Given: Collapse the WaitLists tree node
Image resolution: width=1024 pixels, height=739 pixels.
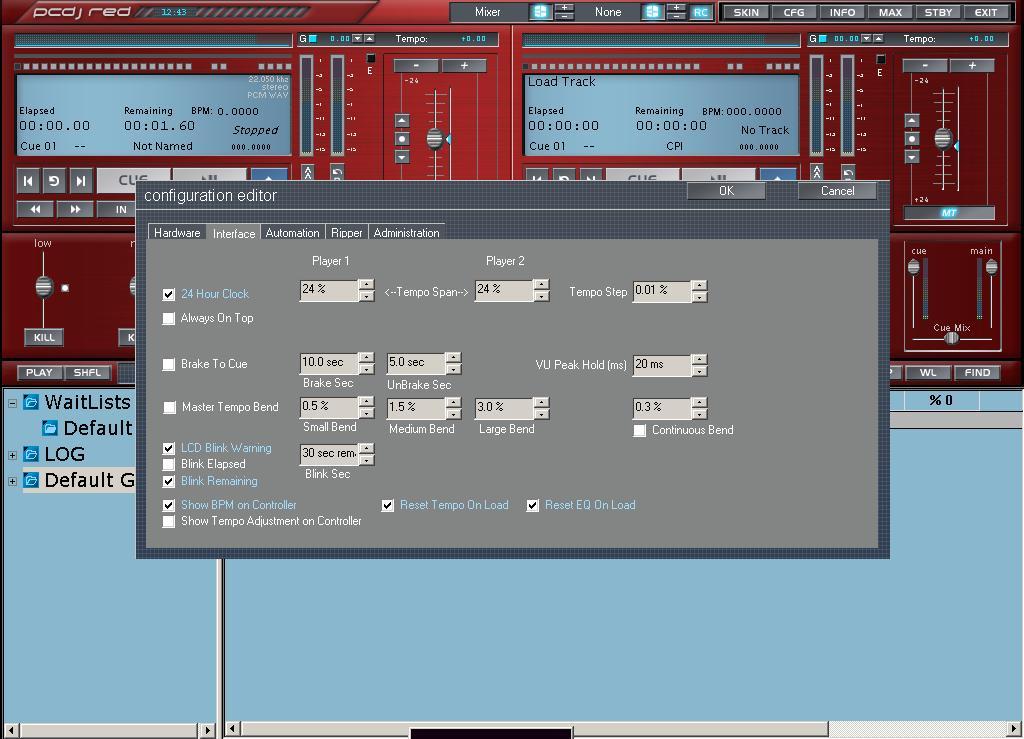Looking at the screenshot, I should [x=12, y=403].
